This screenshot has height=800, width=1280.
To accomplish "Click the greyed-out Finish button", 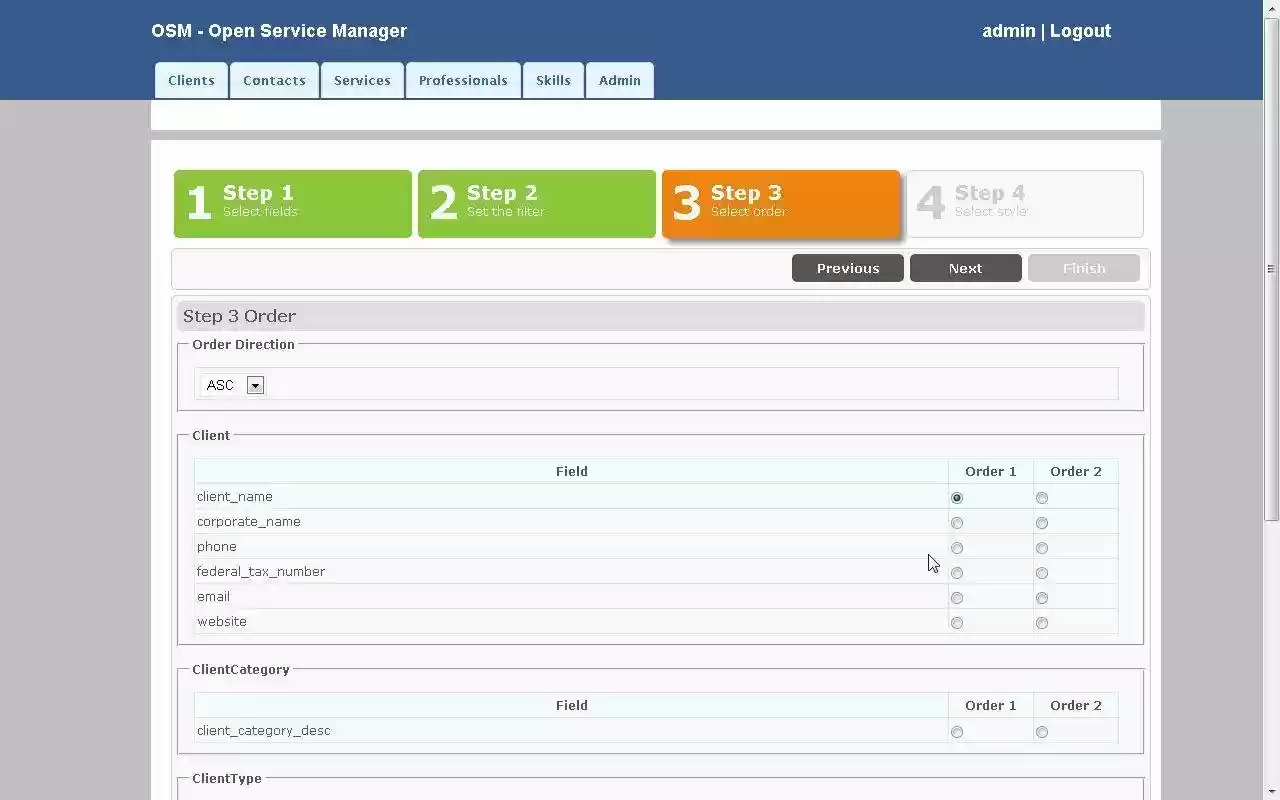I will (x=1084, y=268).
